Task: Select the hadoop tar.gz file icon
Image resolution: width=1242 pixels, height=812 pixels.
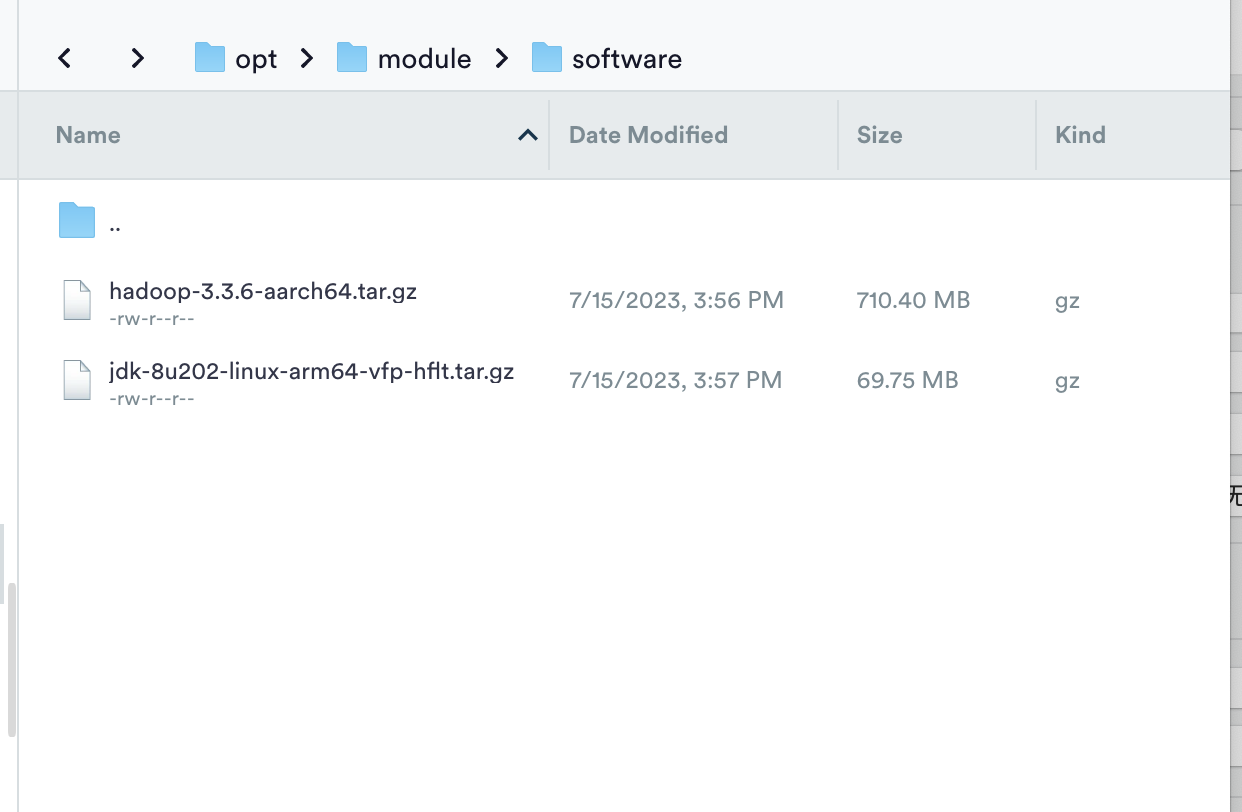Action: pos(77,300)
